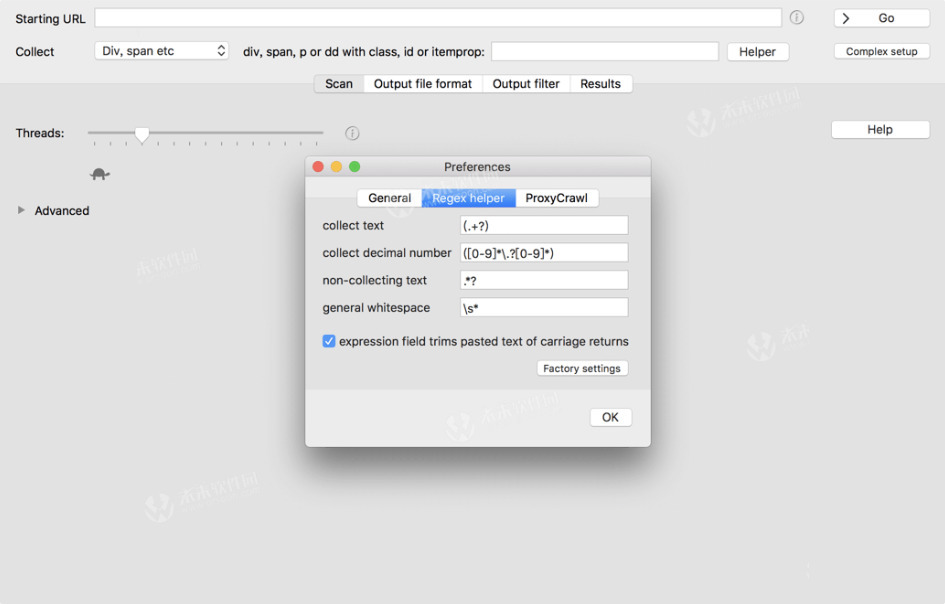Image resolution: width=945 pixels, height=604 pixels.
Task: Click the Help button
Action: (x=880, y=130)
